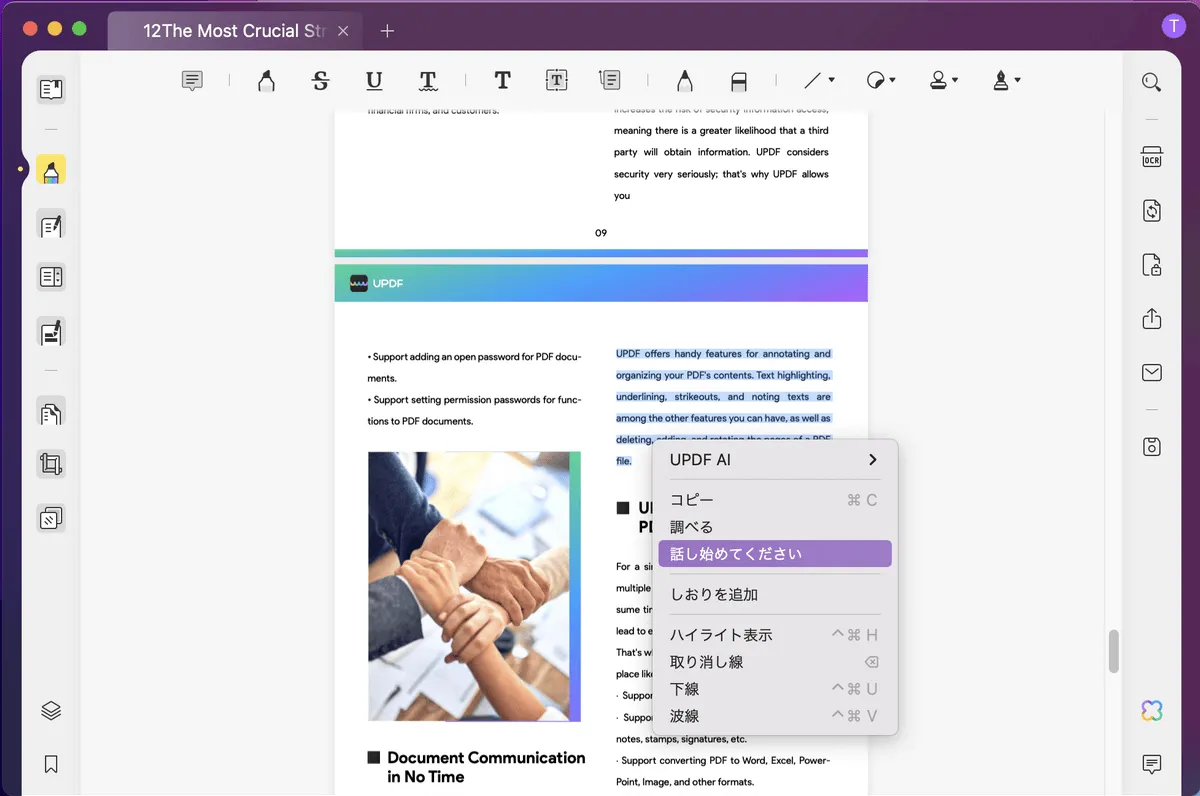The image size is (1200, 796).
Task: Open the Search magnifier icon
Action: [x=1152, y=82]
